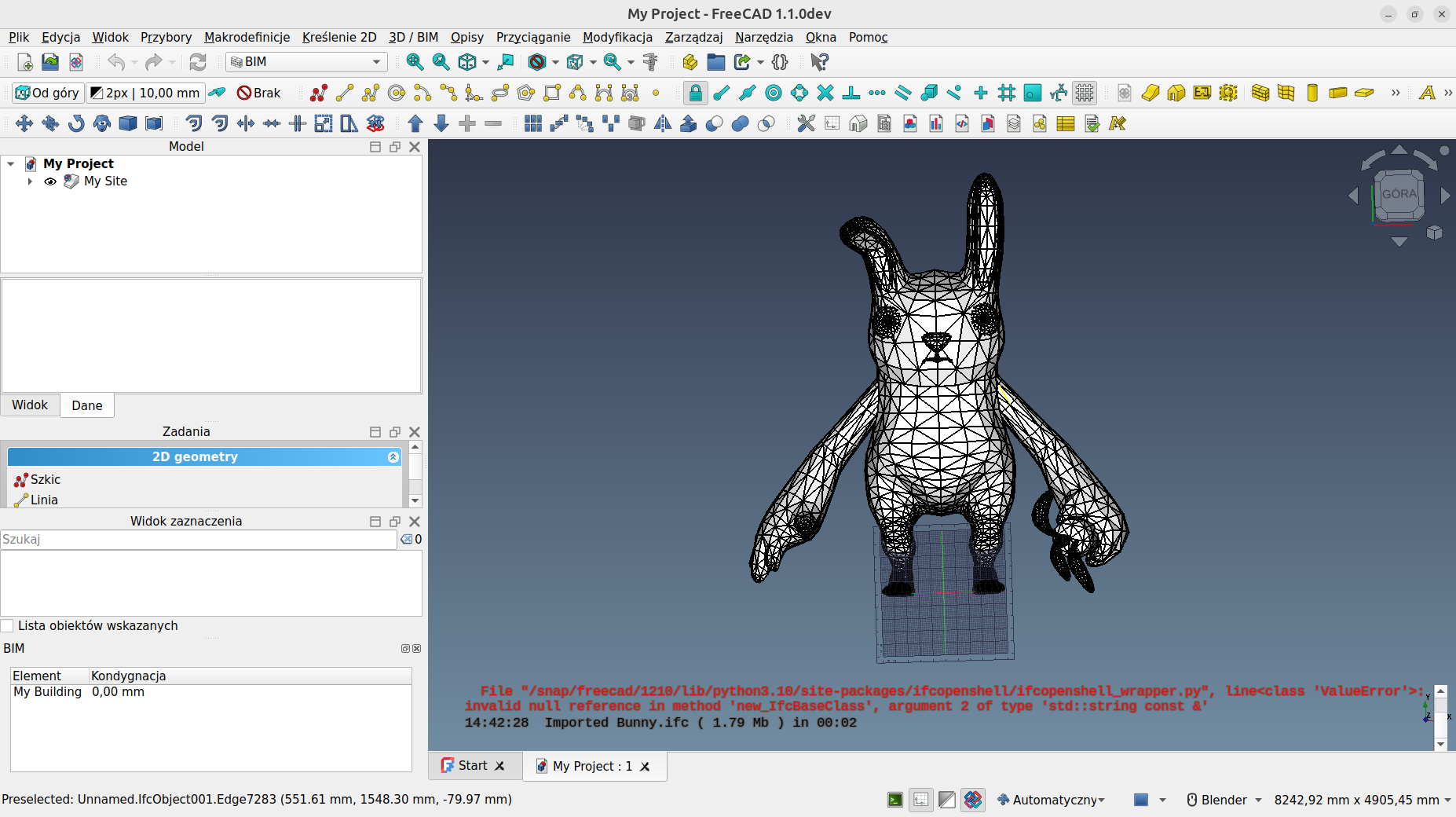Toggle the draft grid visibility button
This screenshot has height=817, width=1456.
[x=1085, y=93]
